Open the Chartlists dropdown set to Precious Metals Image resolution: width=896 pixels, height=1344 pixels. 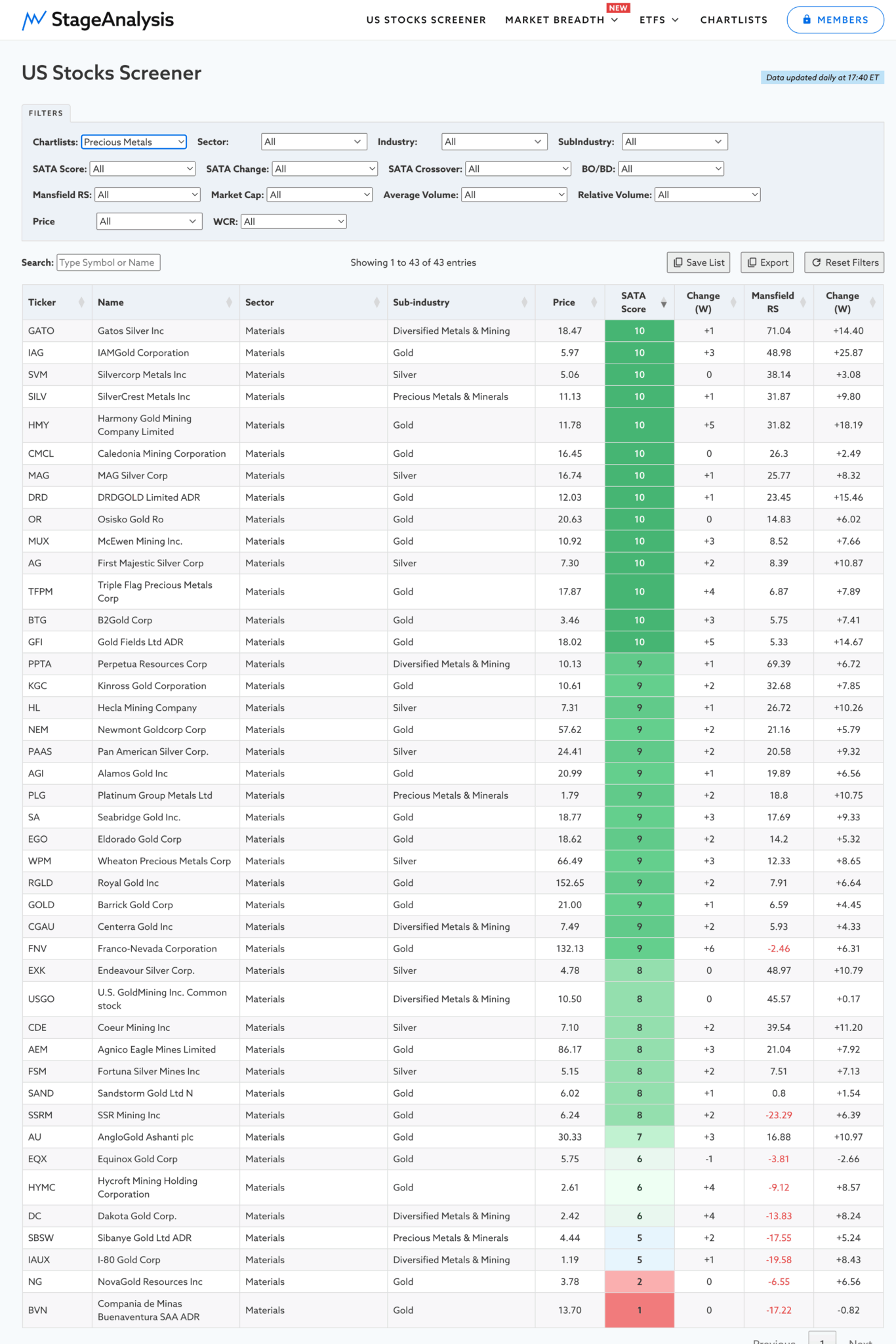coord(134,142)
